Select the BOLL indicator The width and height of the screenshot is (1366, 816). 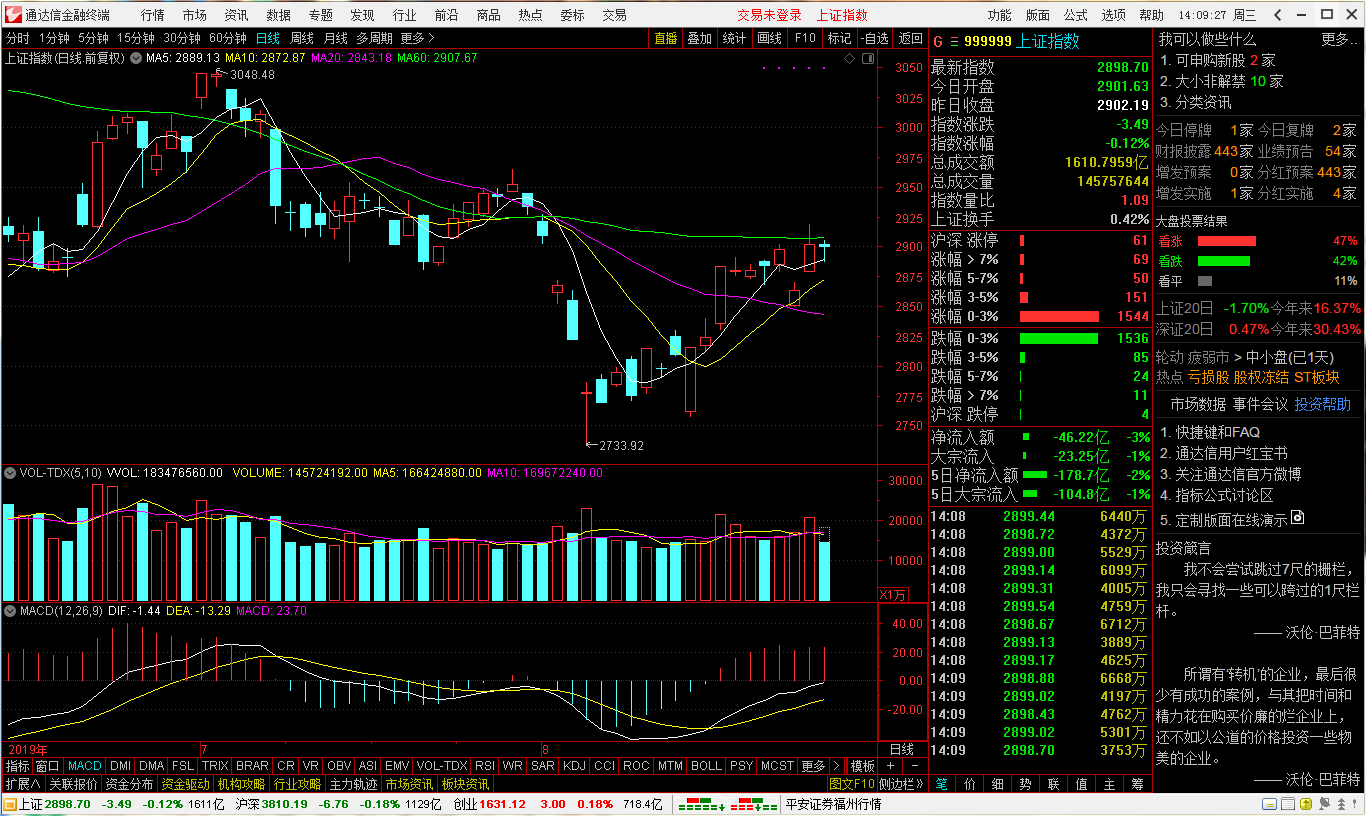click(706, 766)
